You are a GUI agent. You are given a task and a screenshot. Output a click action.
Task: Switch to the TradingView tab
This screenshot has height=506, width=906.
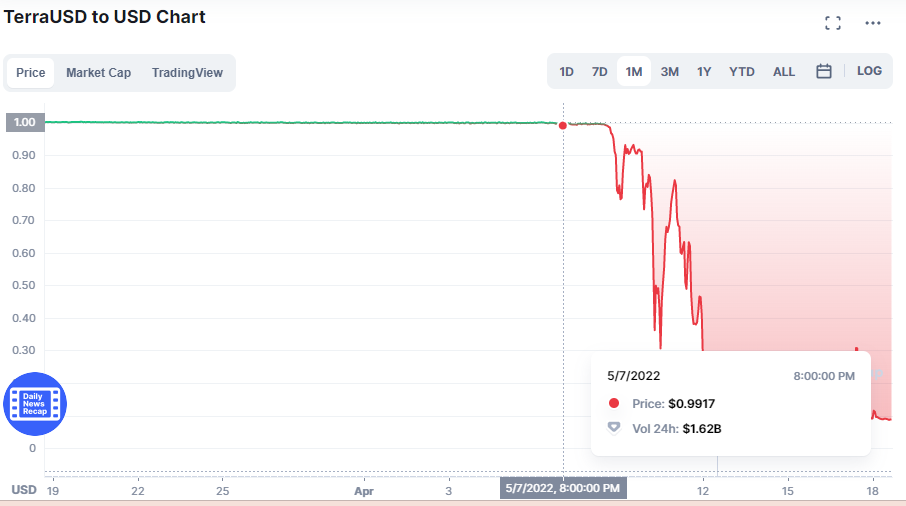(x=187, y=73)
